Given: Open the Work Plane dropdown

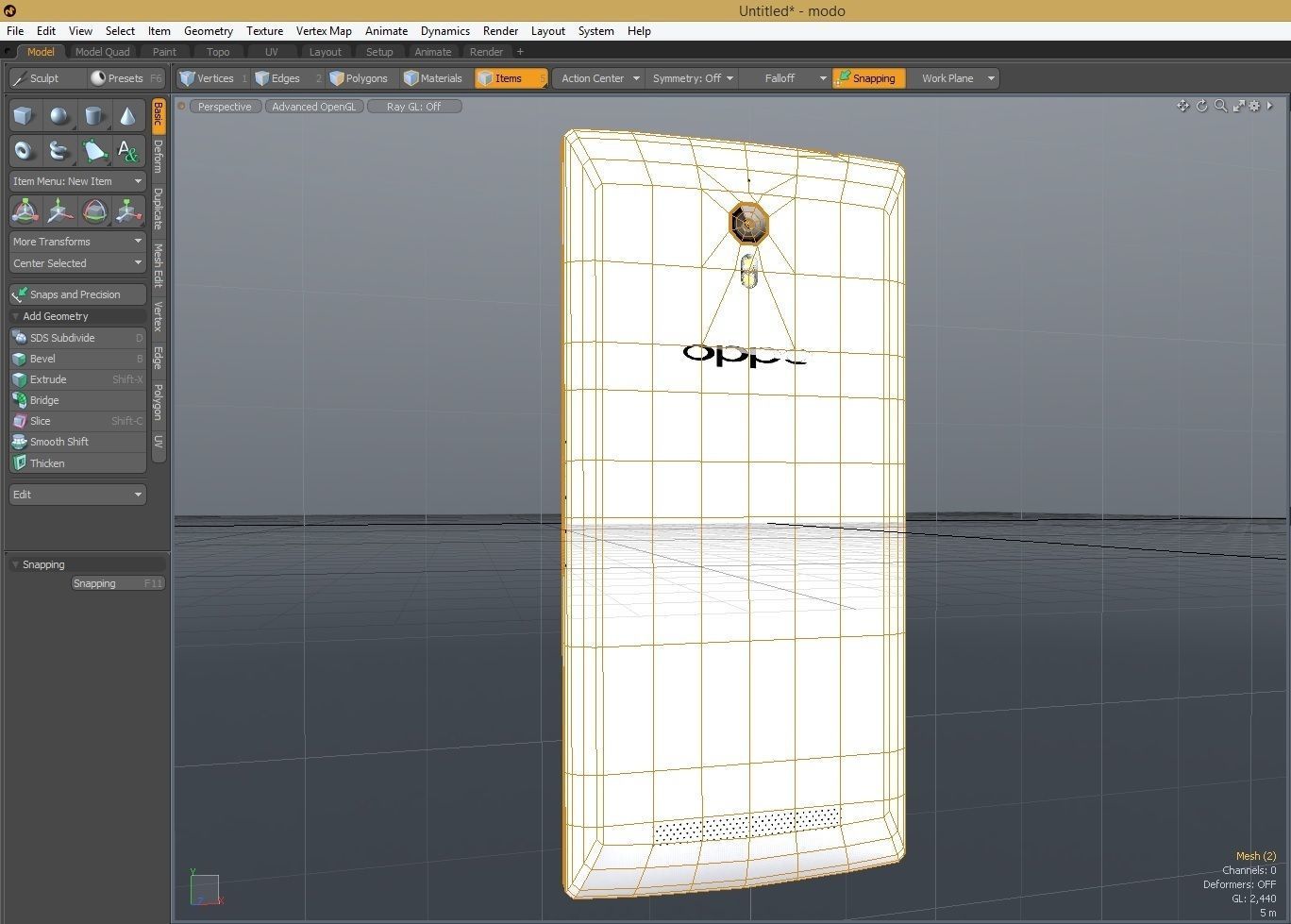Looking at the screenshot, I should tap(953, 78).
